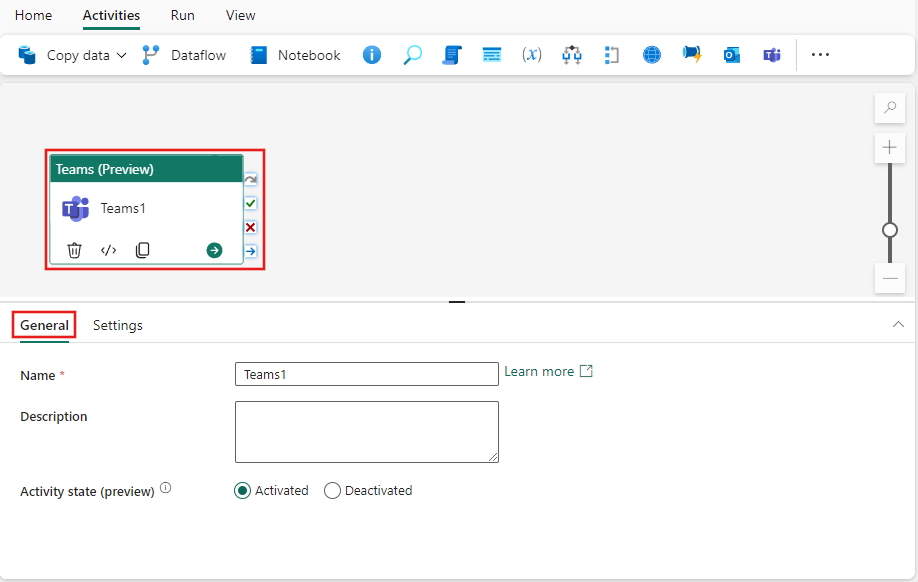Screen dimensions: 918x582
Task: Add the If condition branching activity
Action: tap(571, 55)
